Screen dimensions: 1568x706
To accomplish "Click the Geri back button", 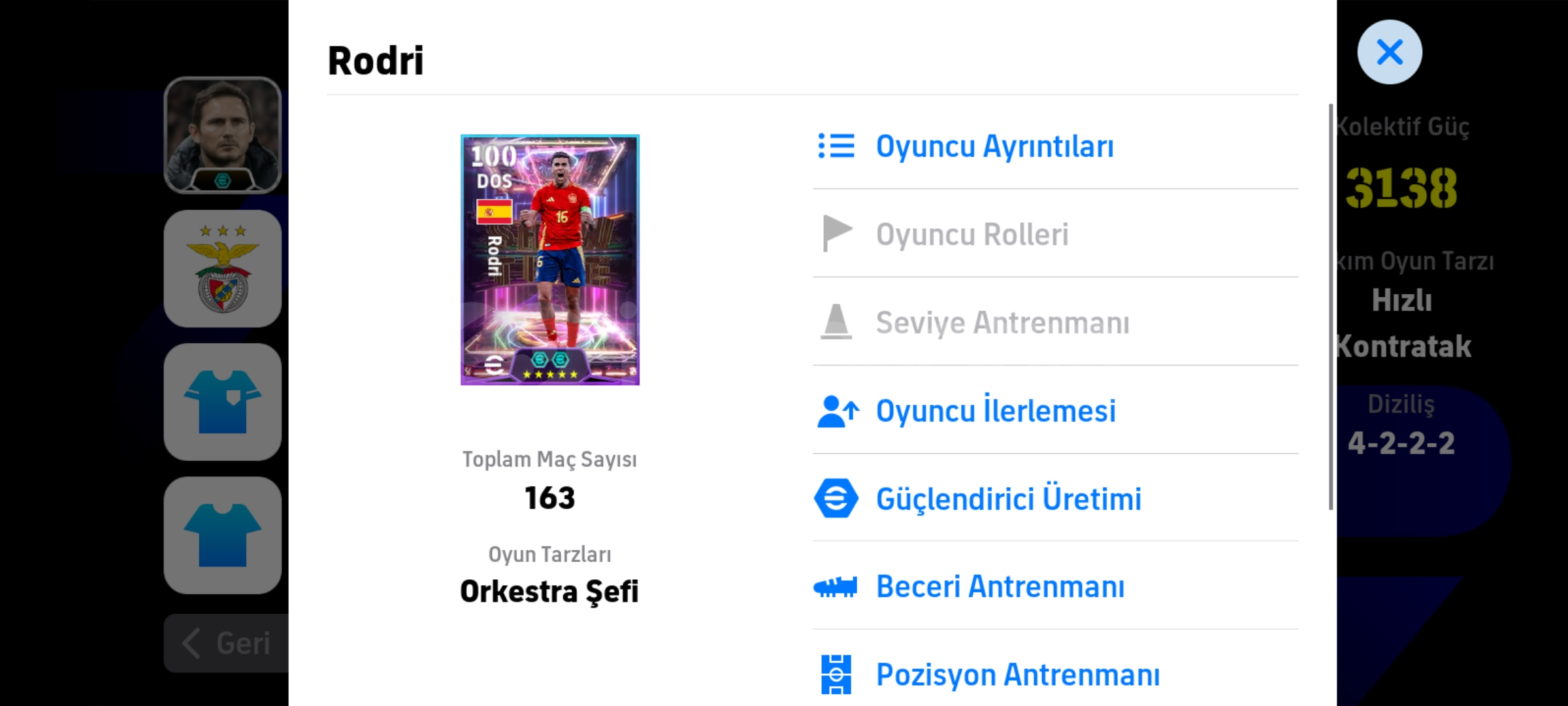I will coord(226,643).
